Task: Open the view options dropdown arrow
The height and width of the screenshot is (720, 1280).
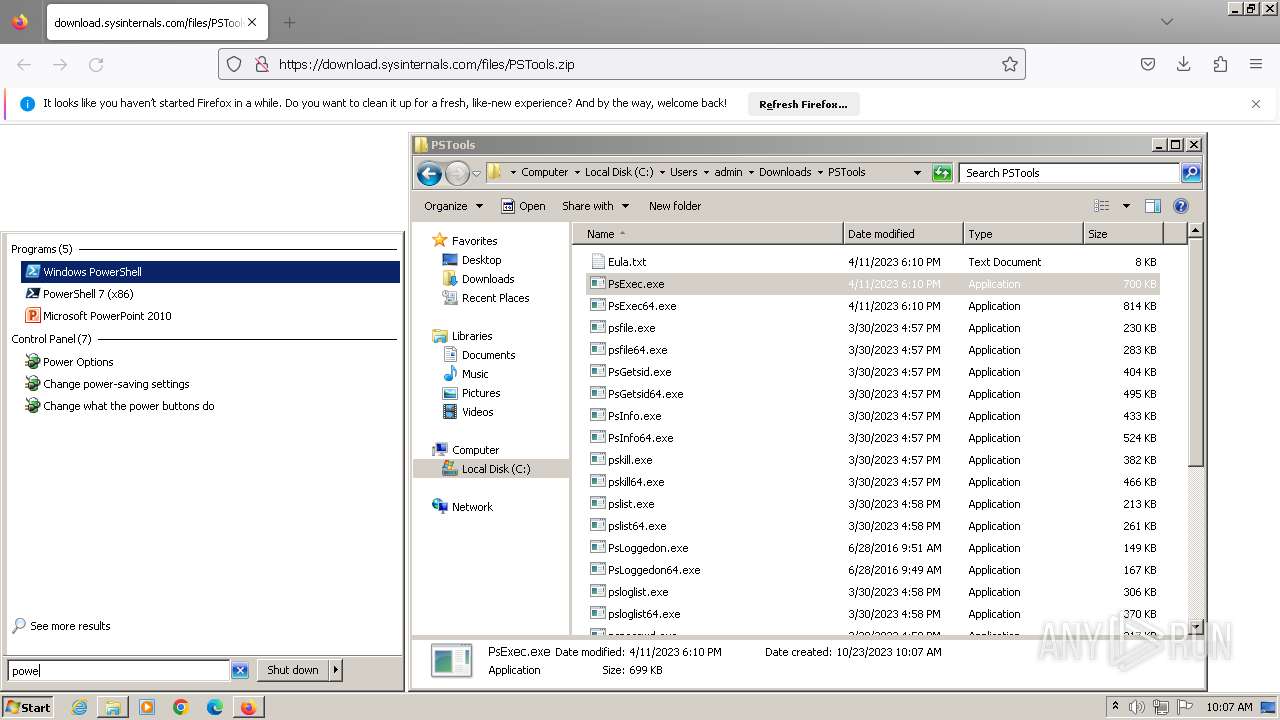Action: (x=1126, y=206)
